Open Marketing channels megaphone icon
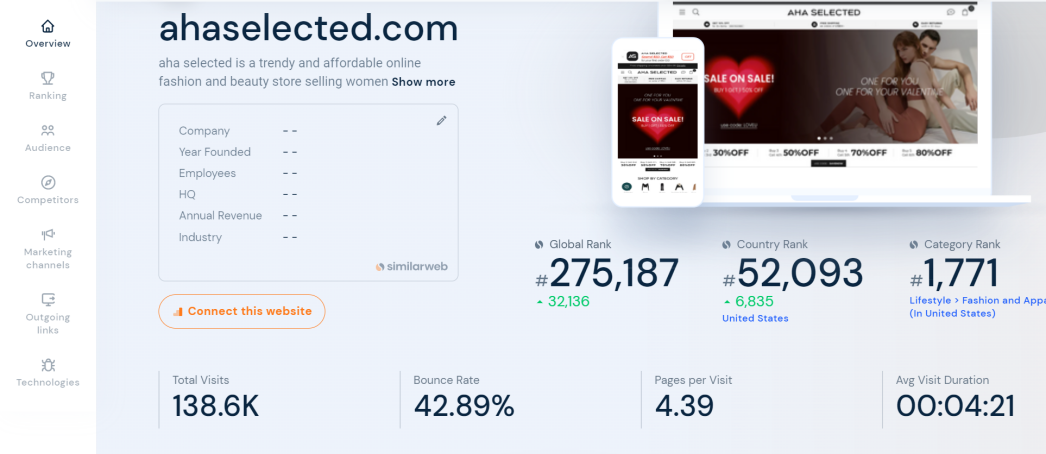This screenshot has height=454, width=1046. (48, 234)
